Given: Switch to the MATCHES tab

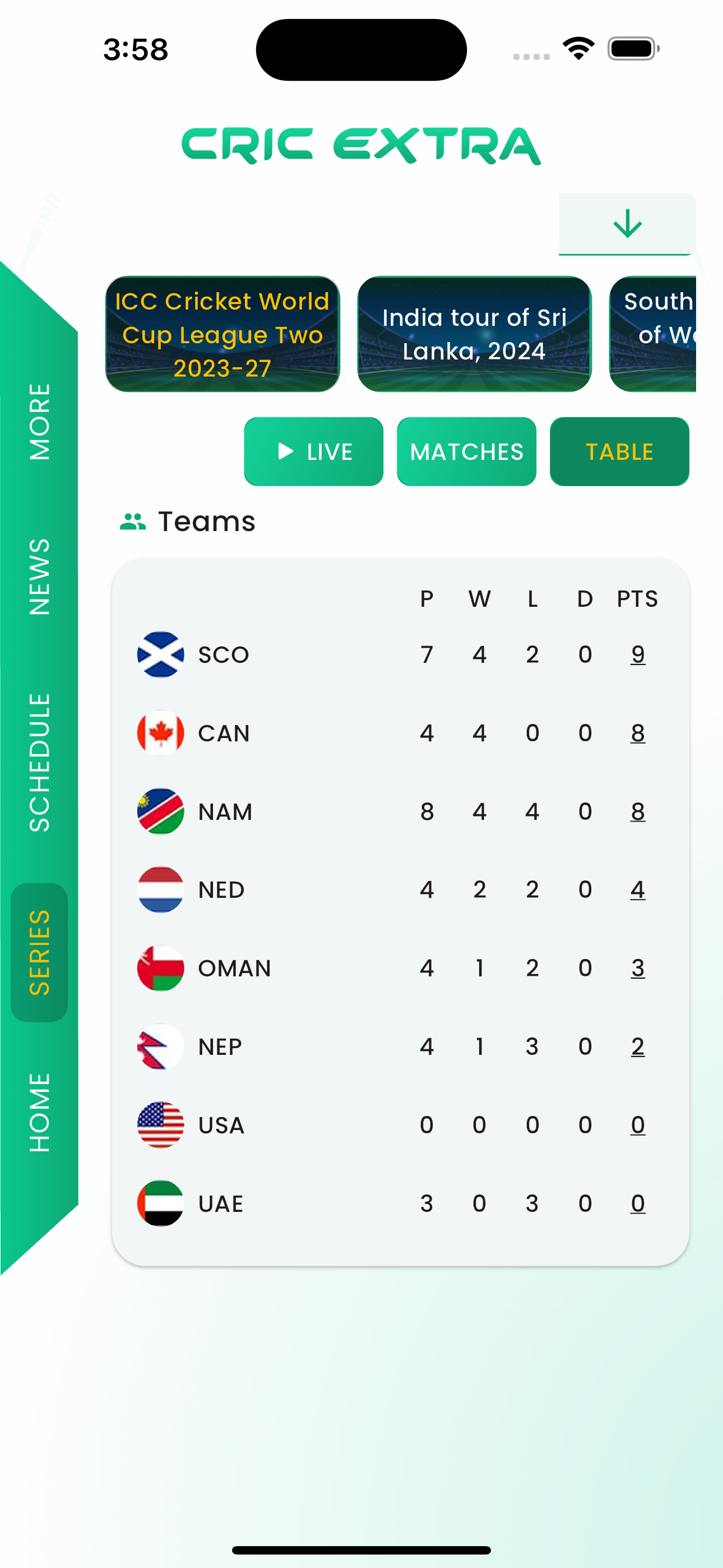Looking at the screenshot, I should coord(466,451).
